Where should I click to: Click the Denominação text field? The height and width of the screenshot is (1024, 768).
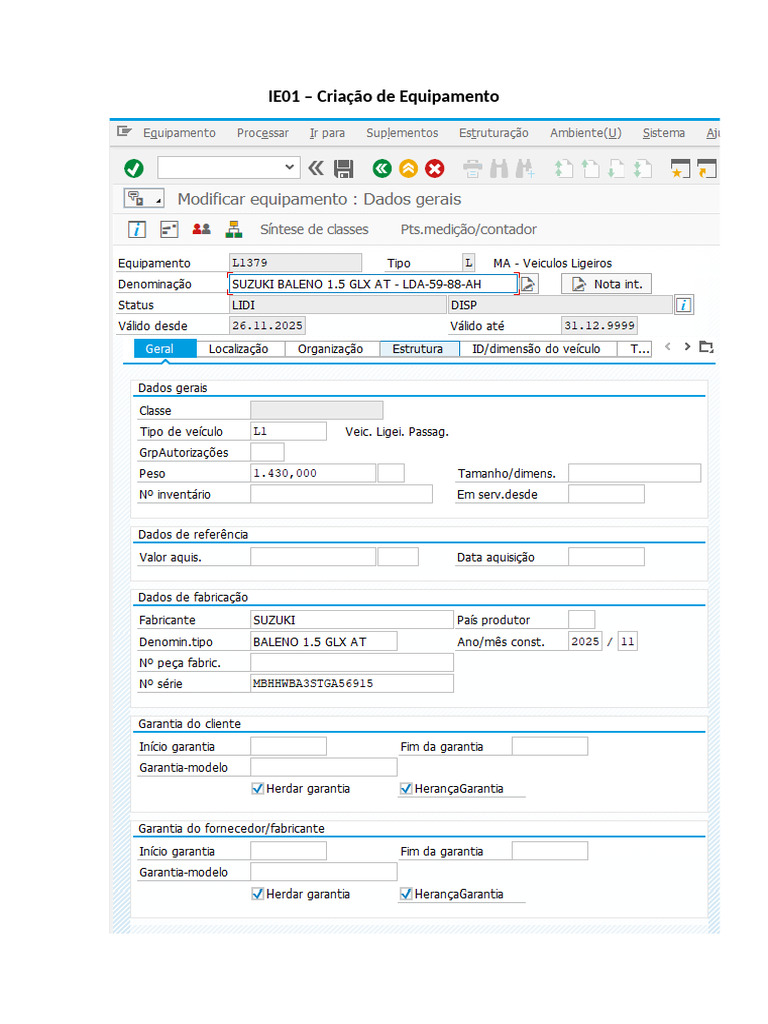pyautogui.click(x=373, y=284)
